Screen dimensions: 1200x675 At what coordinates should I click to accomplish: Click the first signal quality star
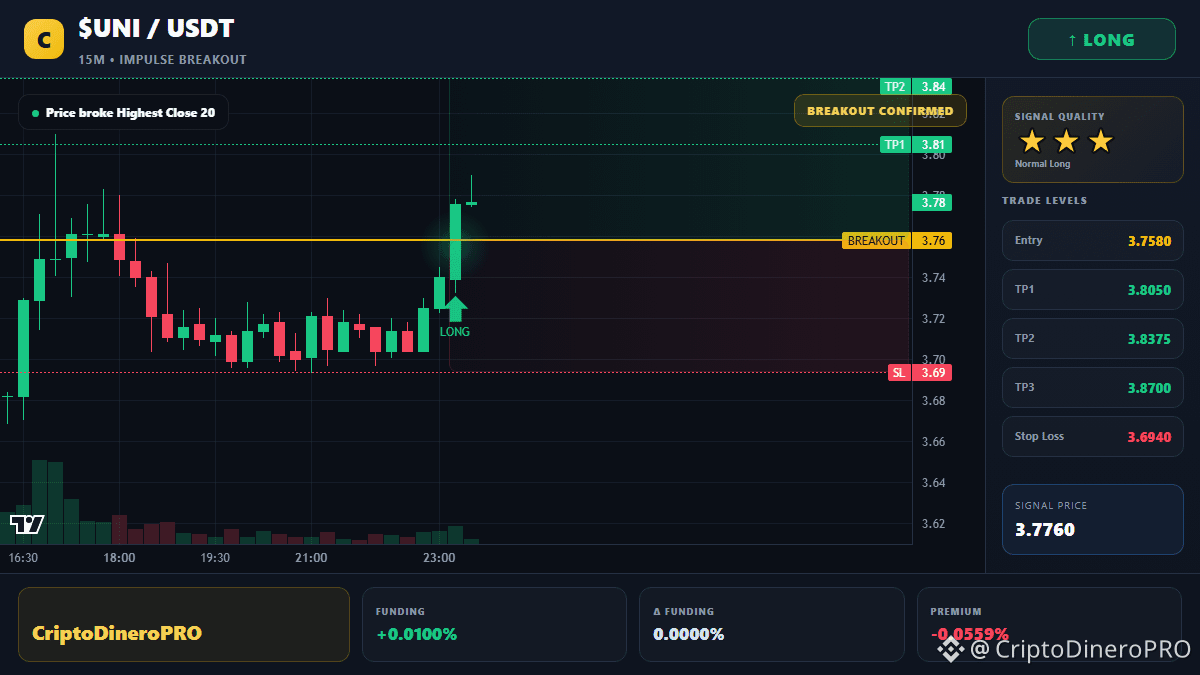1032,141
